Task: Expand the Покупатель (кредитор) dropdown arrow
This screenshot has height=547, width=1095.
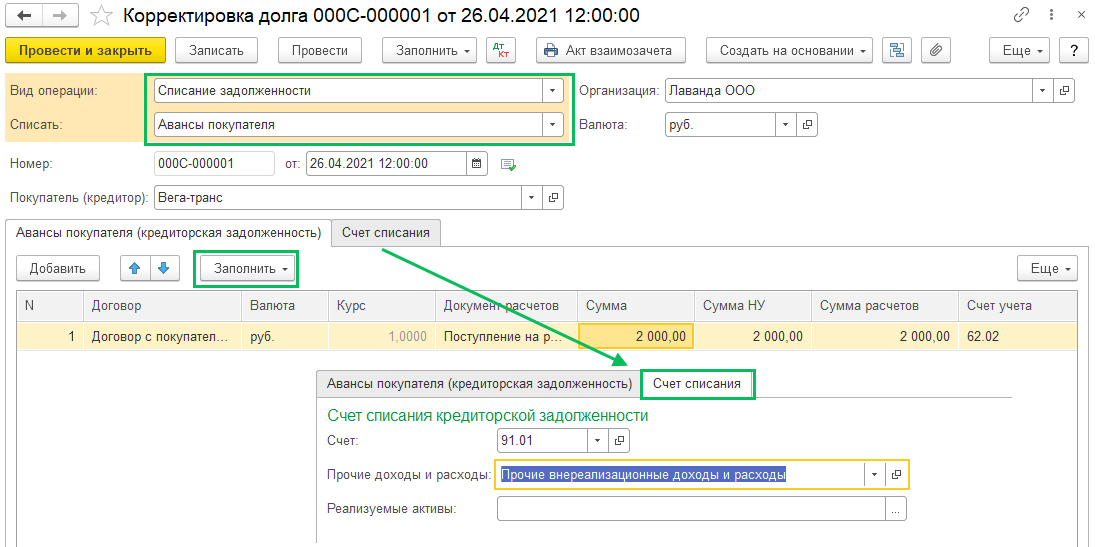Action: [532, 198]
